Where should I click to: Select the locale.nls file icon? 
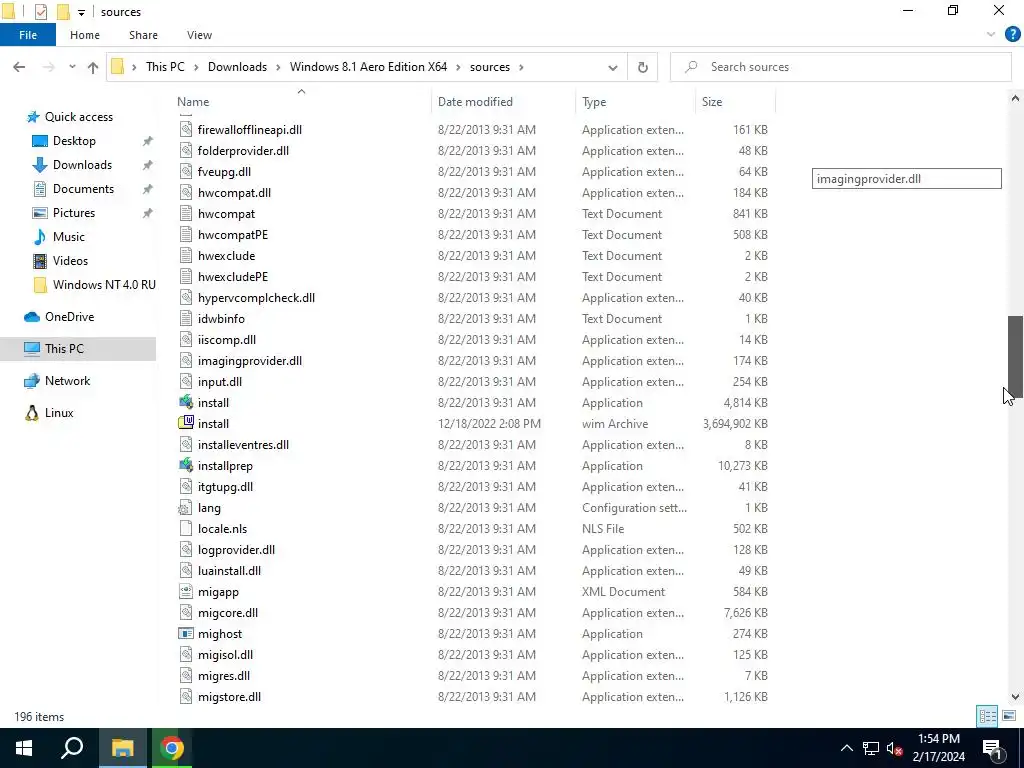[185, 528]
